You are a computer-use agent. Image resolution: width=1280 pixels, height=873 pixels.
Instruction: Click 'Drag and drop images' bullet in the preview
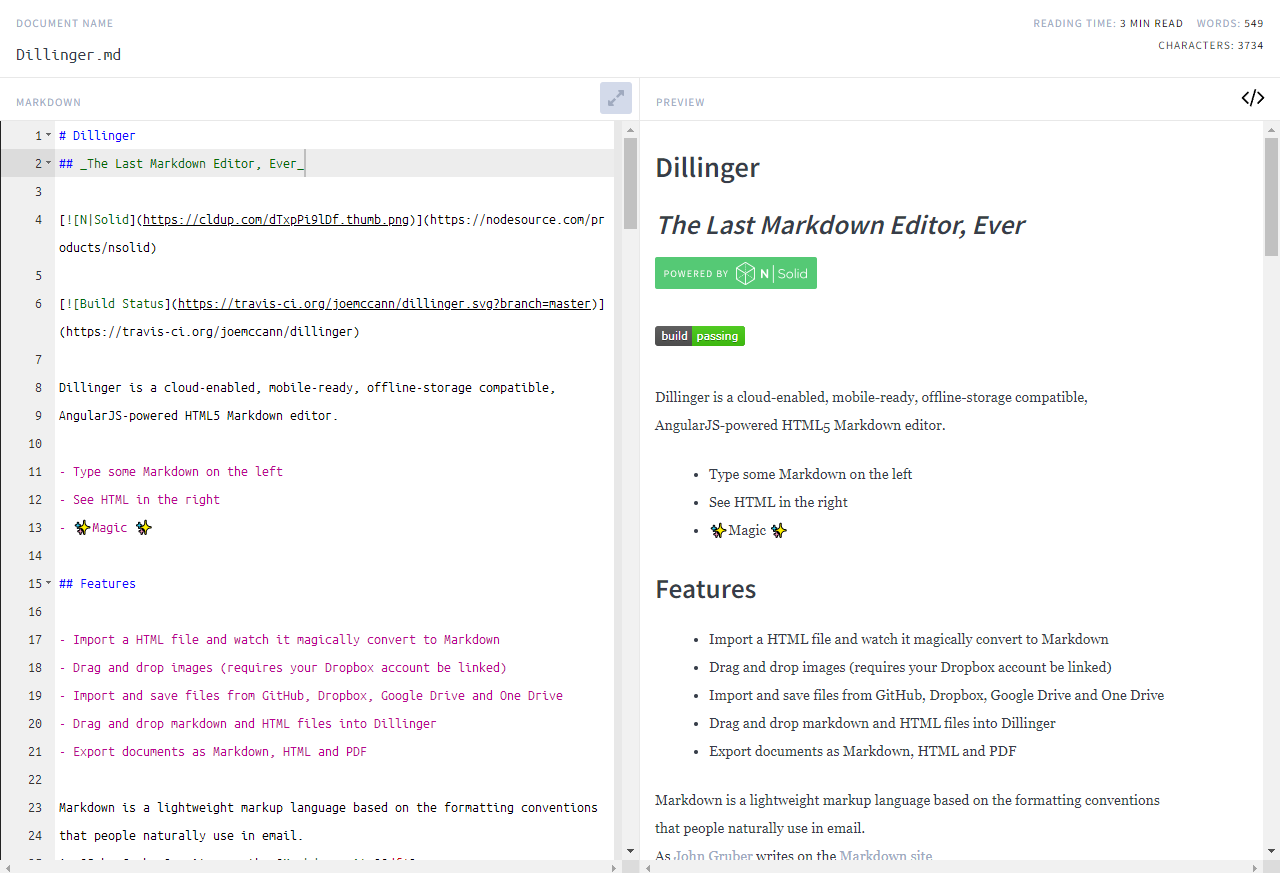910,667
